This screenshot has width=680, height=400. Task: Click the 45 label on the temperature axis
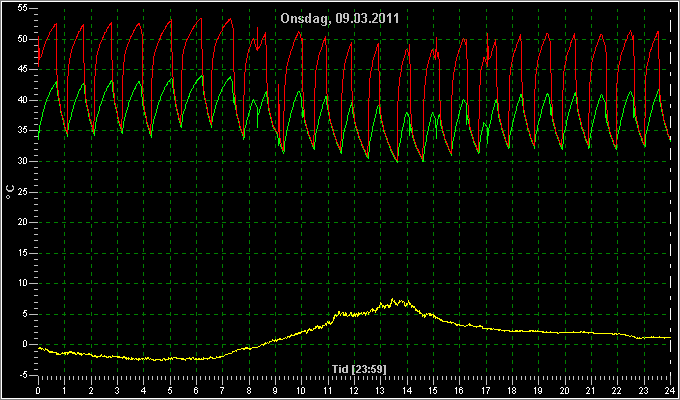(23, 69)
